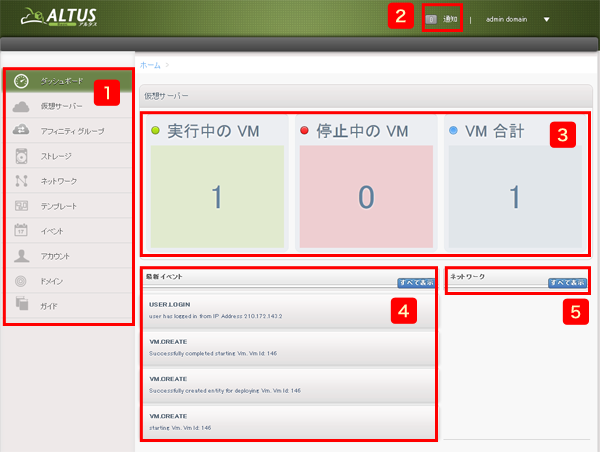
Task: Click the notification count badge
Action: click(x=431, y=19)
